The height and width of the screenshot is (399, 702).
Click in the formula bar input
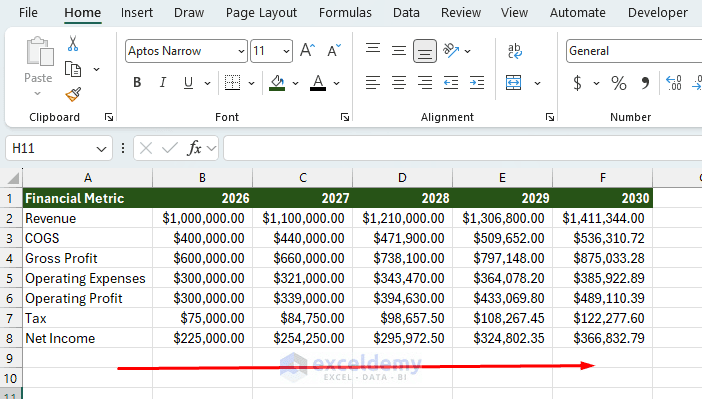(462, 148)
